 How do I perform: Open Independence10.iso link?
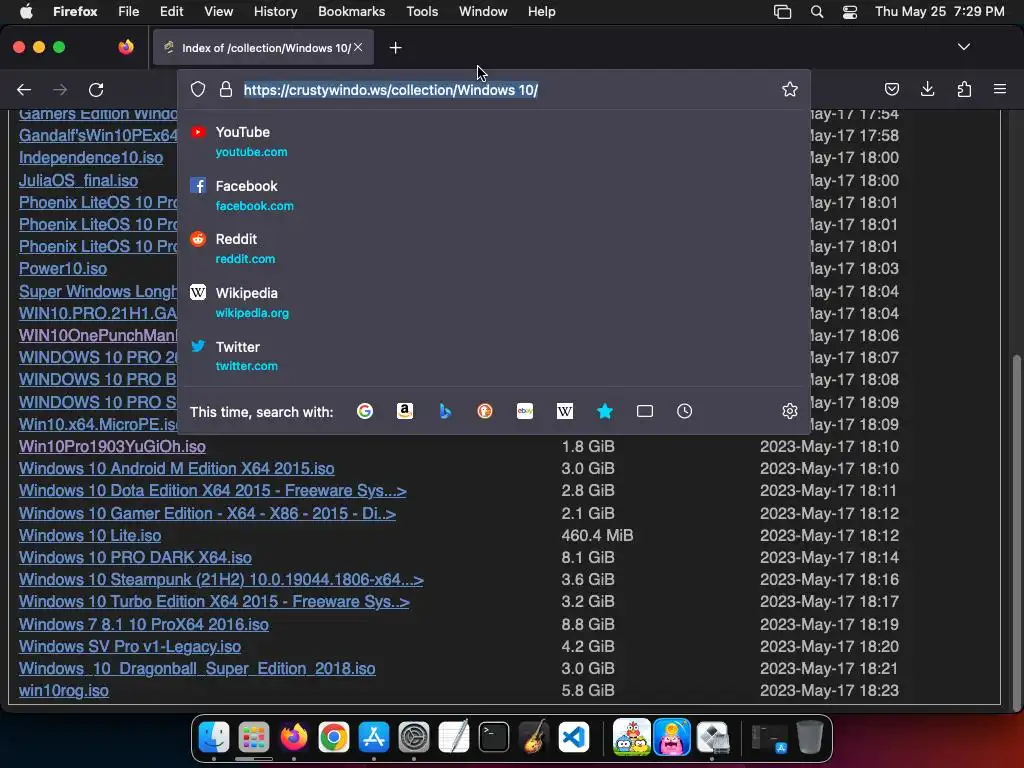point(91,158)
